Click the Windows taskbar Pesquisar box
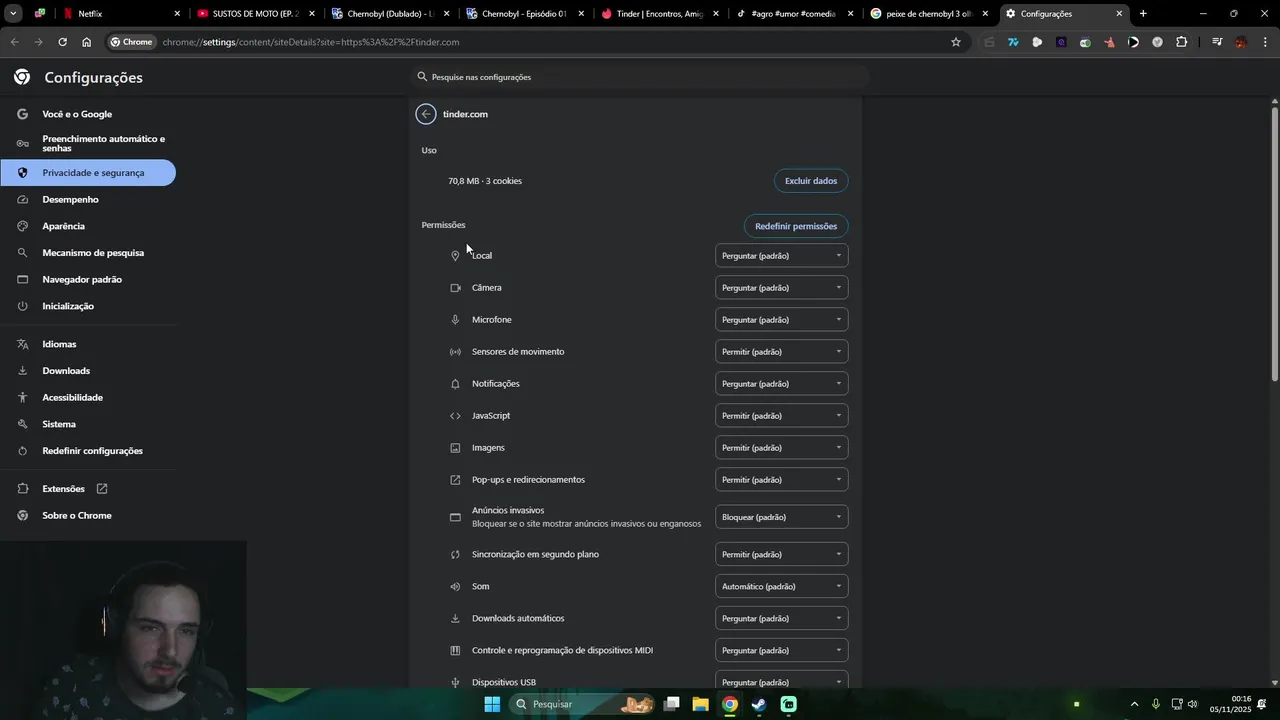The image size is (1280, 720). [582, 704]
